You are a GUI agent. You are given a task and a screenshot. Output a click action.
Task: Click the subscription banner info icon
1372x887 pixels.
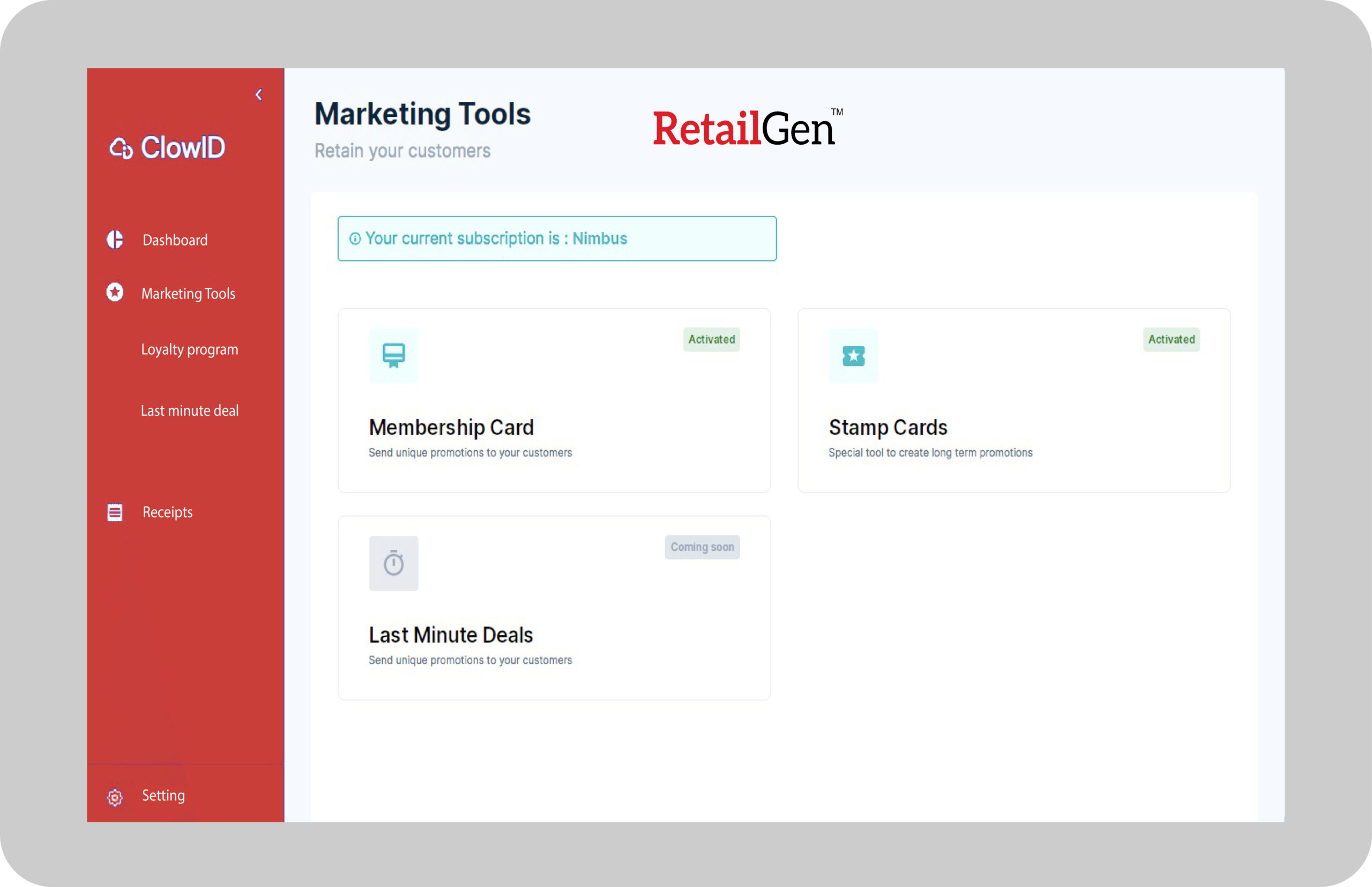pos(355,238)
